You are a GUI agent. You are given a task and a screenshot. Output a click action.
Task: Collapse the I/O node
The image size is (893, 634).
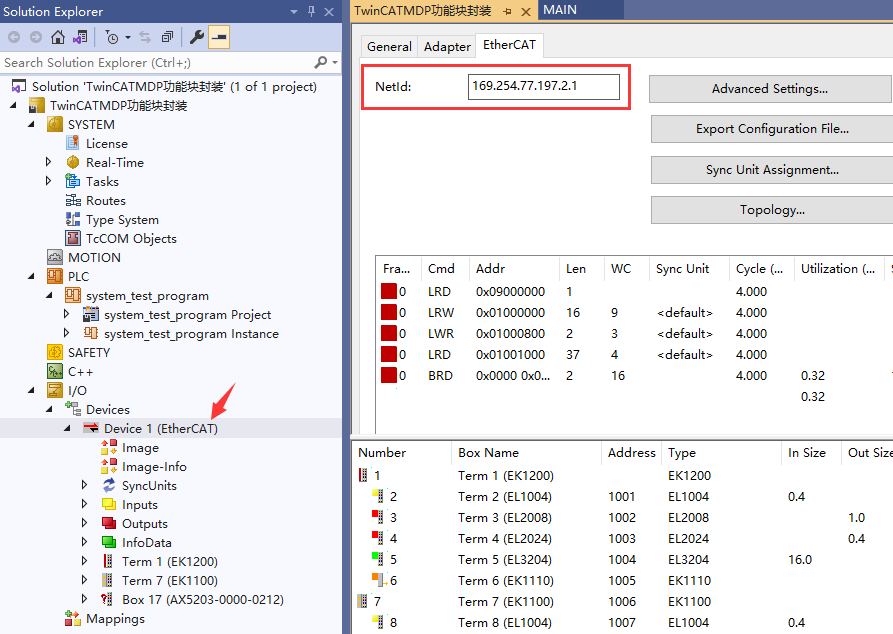coord(31,390)
